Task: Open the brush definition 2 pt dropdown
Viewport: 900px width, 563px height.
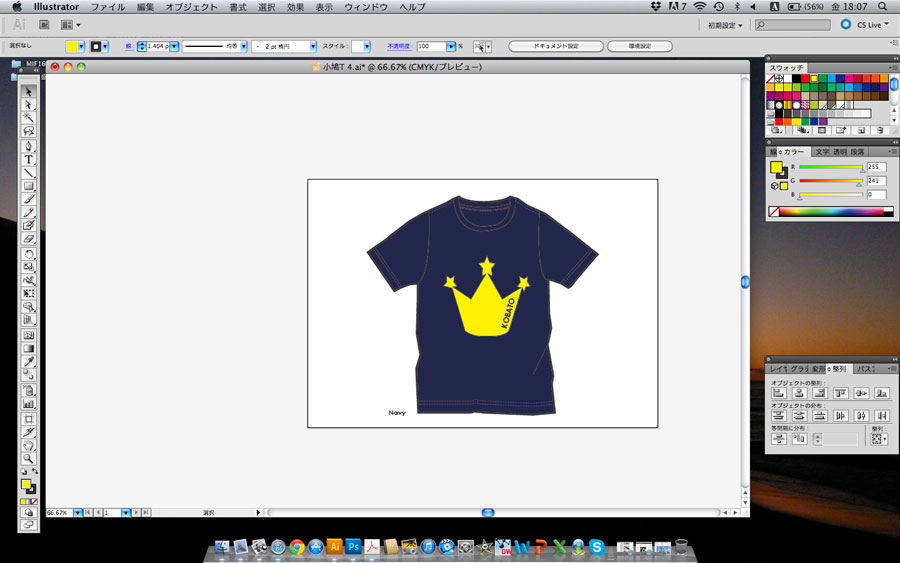Action: tap(313, 46)
